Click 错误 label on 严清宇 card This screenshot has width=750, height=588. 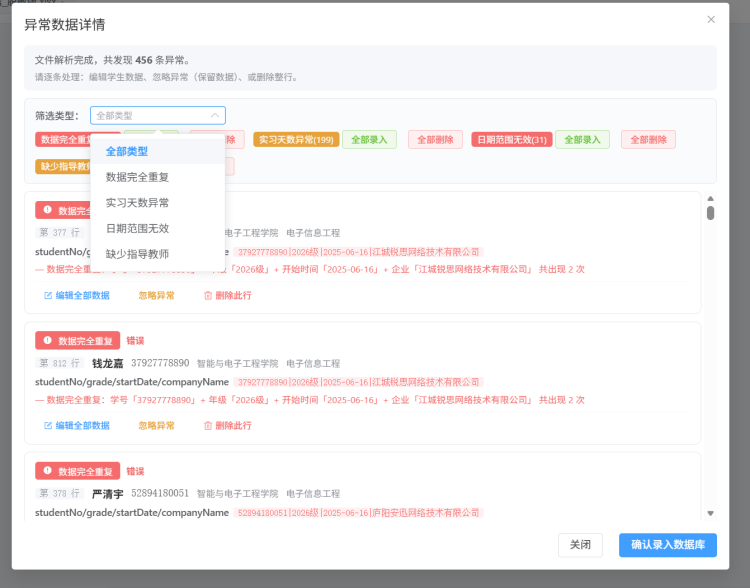click(135, 471)
